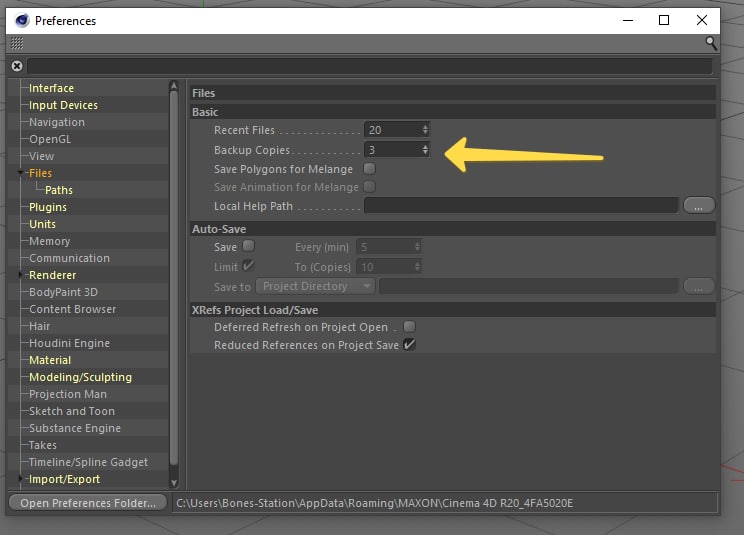Select Import/Export category

coord(65,480)
